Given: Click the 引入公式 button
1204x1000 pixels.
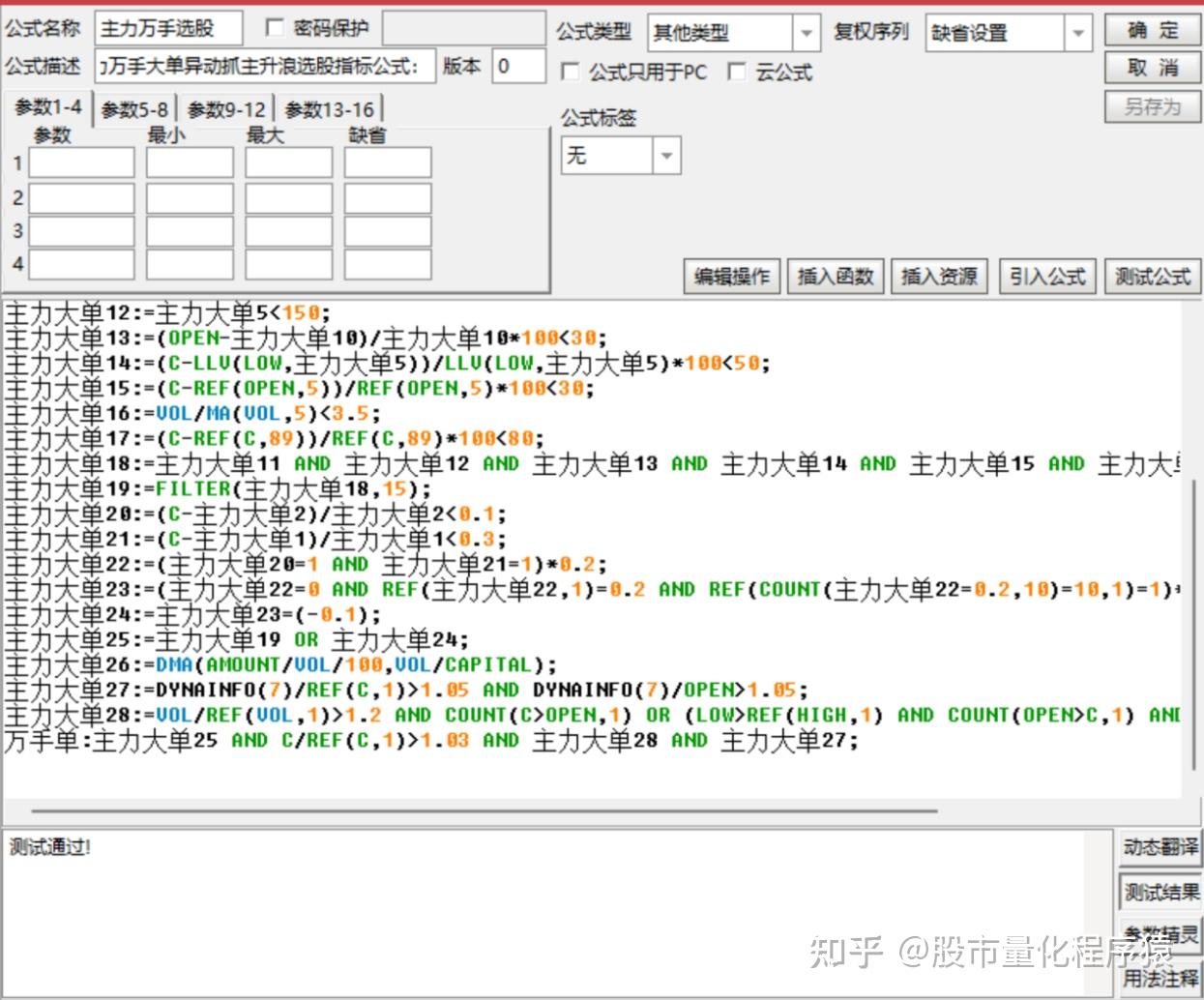Looking at the screenshot, I should (x=1047, y=277).
